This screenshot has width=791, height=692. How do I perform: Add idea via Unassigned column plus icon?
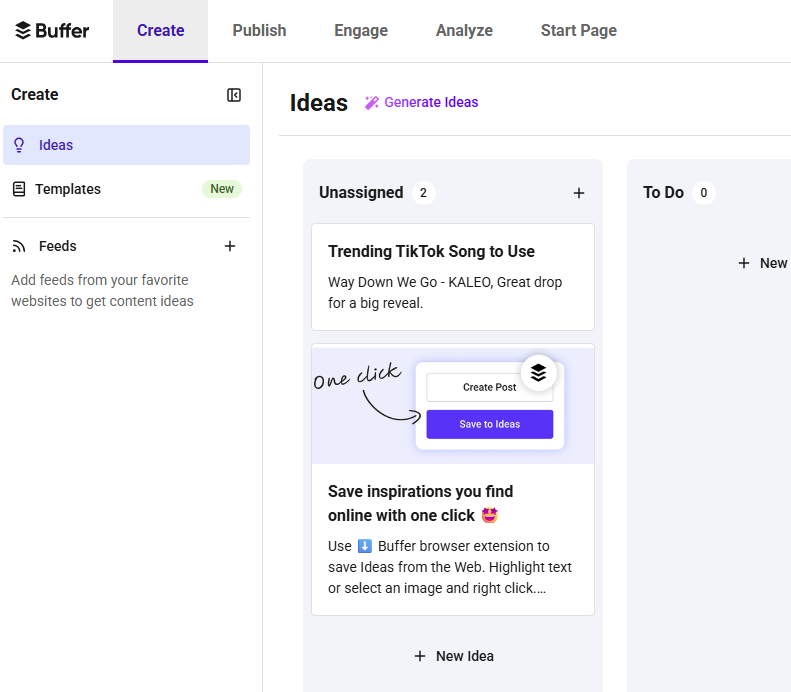click(x=579, y=193)
